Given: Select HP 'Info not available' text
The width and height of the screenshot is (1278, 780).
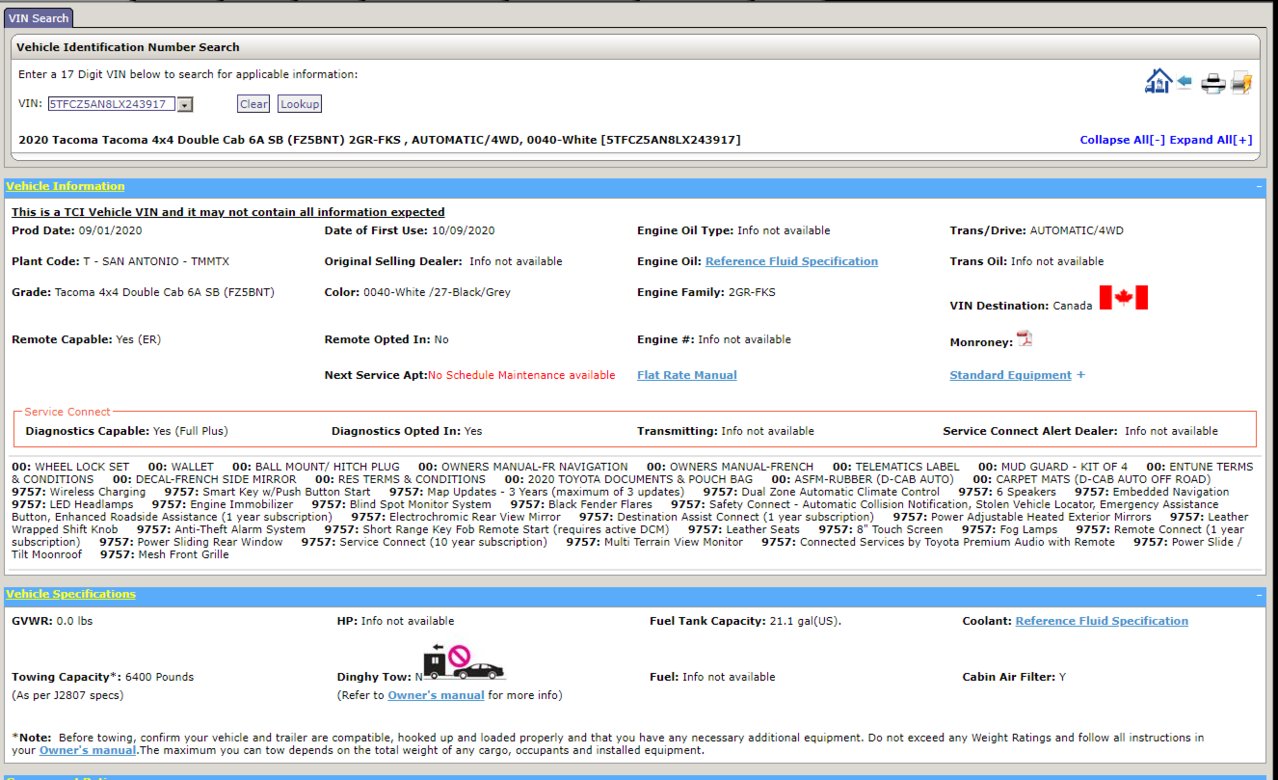Looking at the screenshot, I should pyautogui.click(x=407, y=621).
